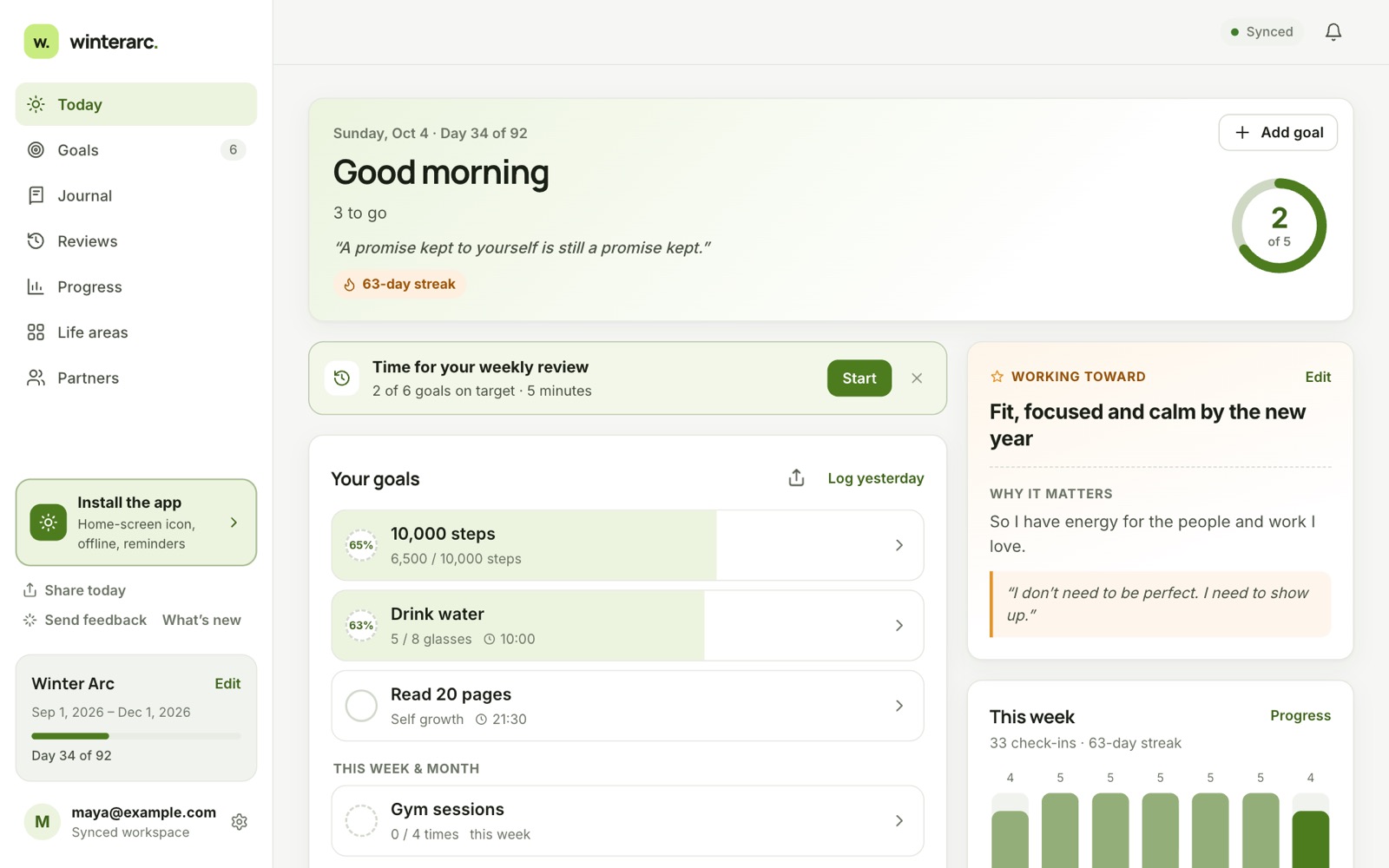This screenshot has height=868, width=1389.
Task: Click the Day 34 of 92 progress bar
Action: tap(136, 736)
